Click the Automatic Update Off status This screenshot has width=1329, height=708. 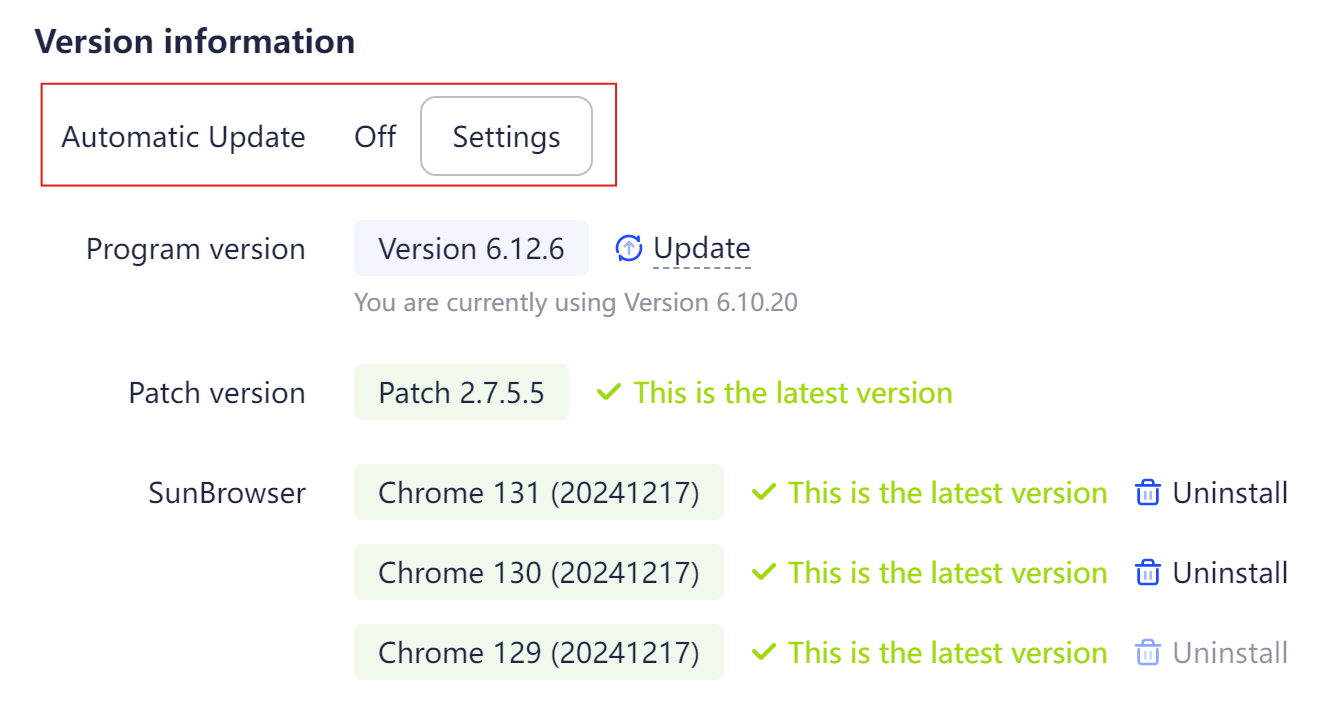[376, 136]
